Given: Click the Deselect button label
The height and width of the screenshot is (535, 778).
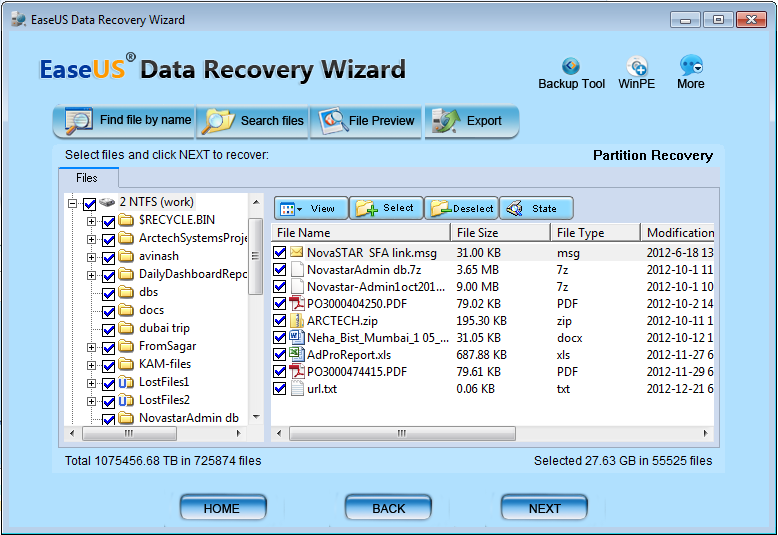Looking at the screenshot, I should click(473, 208).
